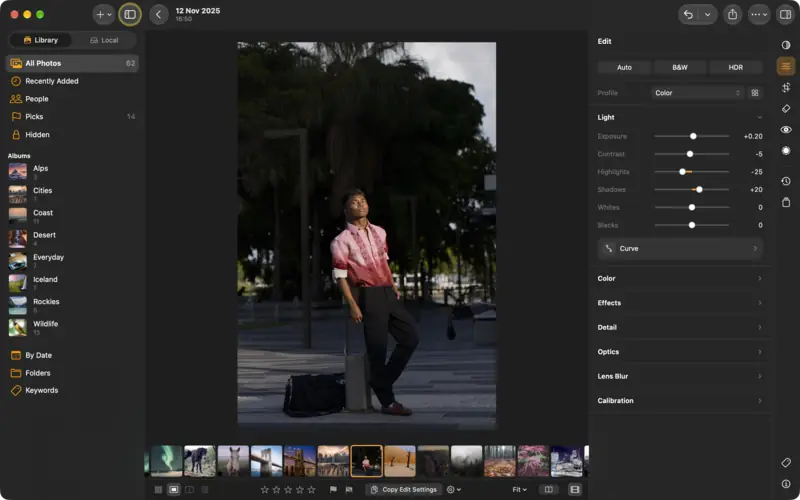
Task: Click the Curve icon
Action: tap(609, 248)
